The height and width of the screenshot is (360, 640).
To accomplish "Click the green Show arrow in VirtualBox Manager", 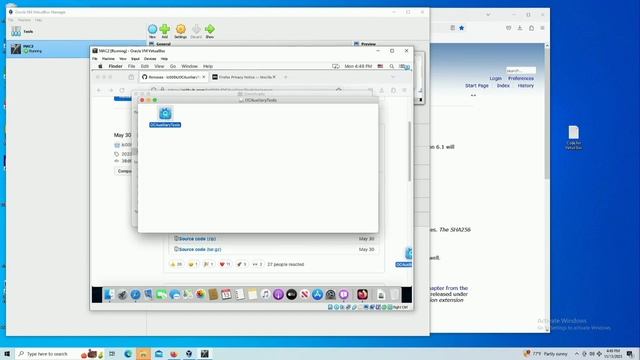I will point(210,31).
